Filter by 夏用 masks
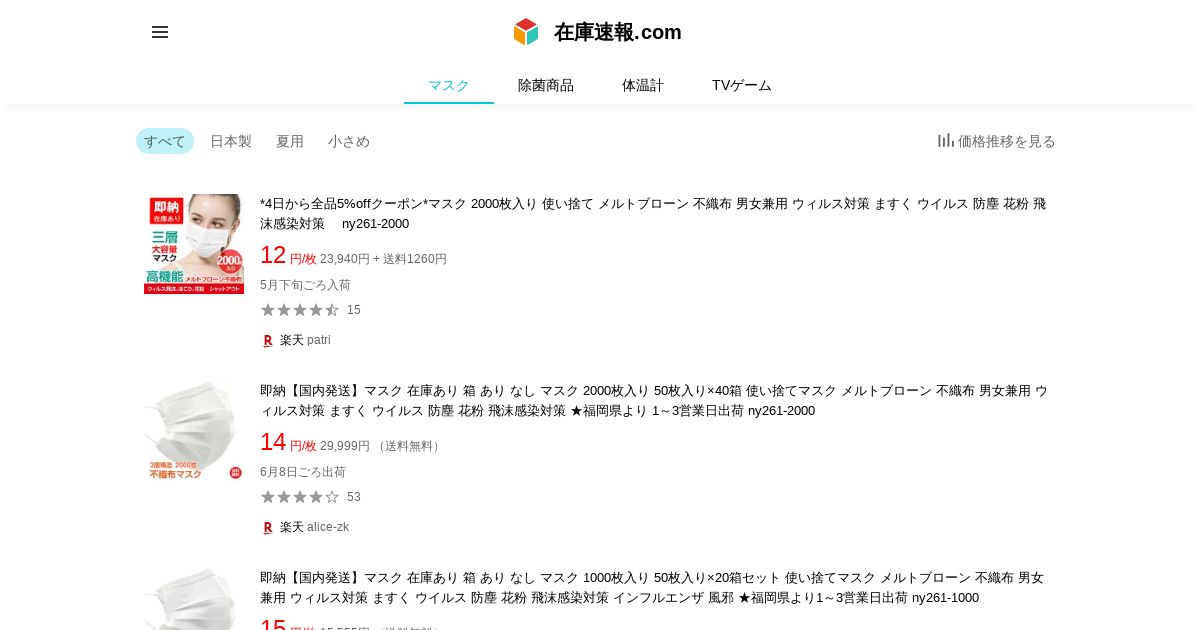 [x=290, y=141]
